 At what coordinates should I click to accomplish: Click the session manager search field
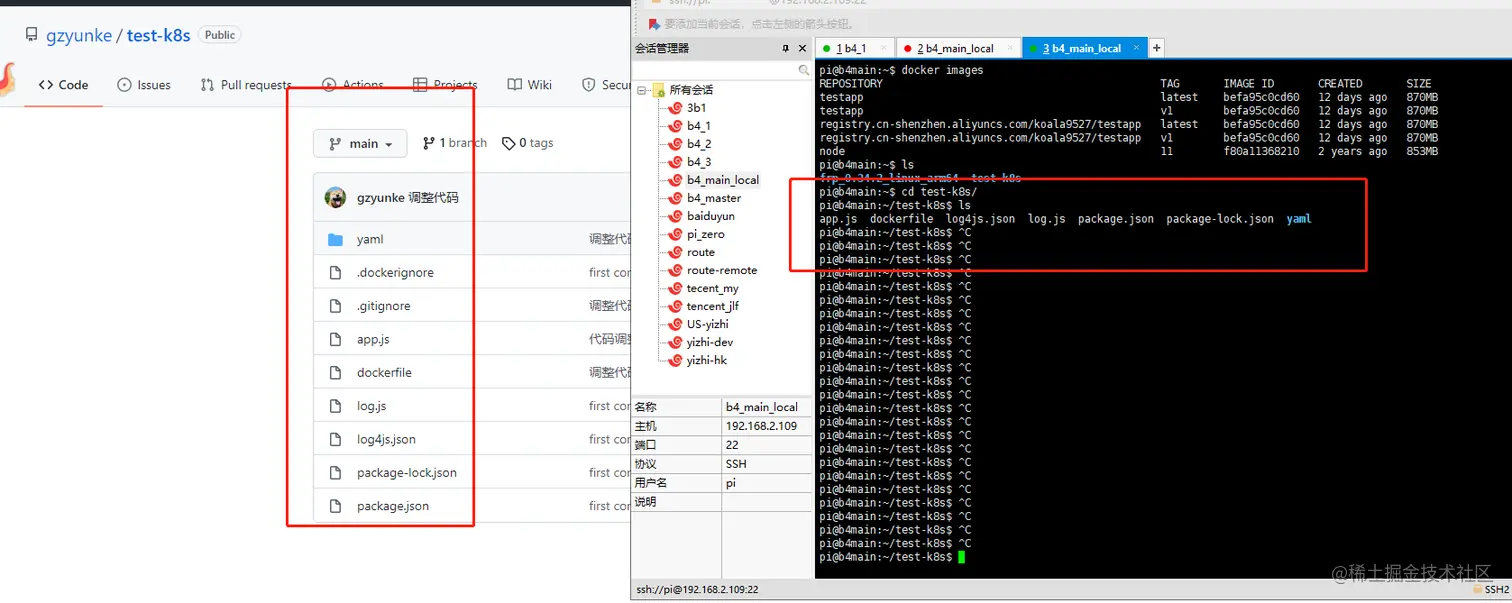pyautogui.click(x=715, y=70)
